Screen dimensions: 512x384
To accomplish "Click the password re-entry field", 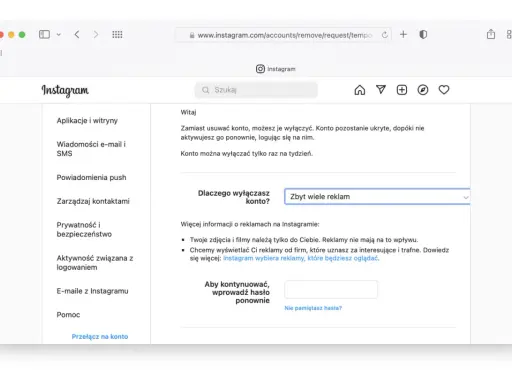I will point(331,289).
